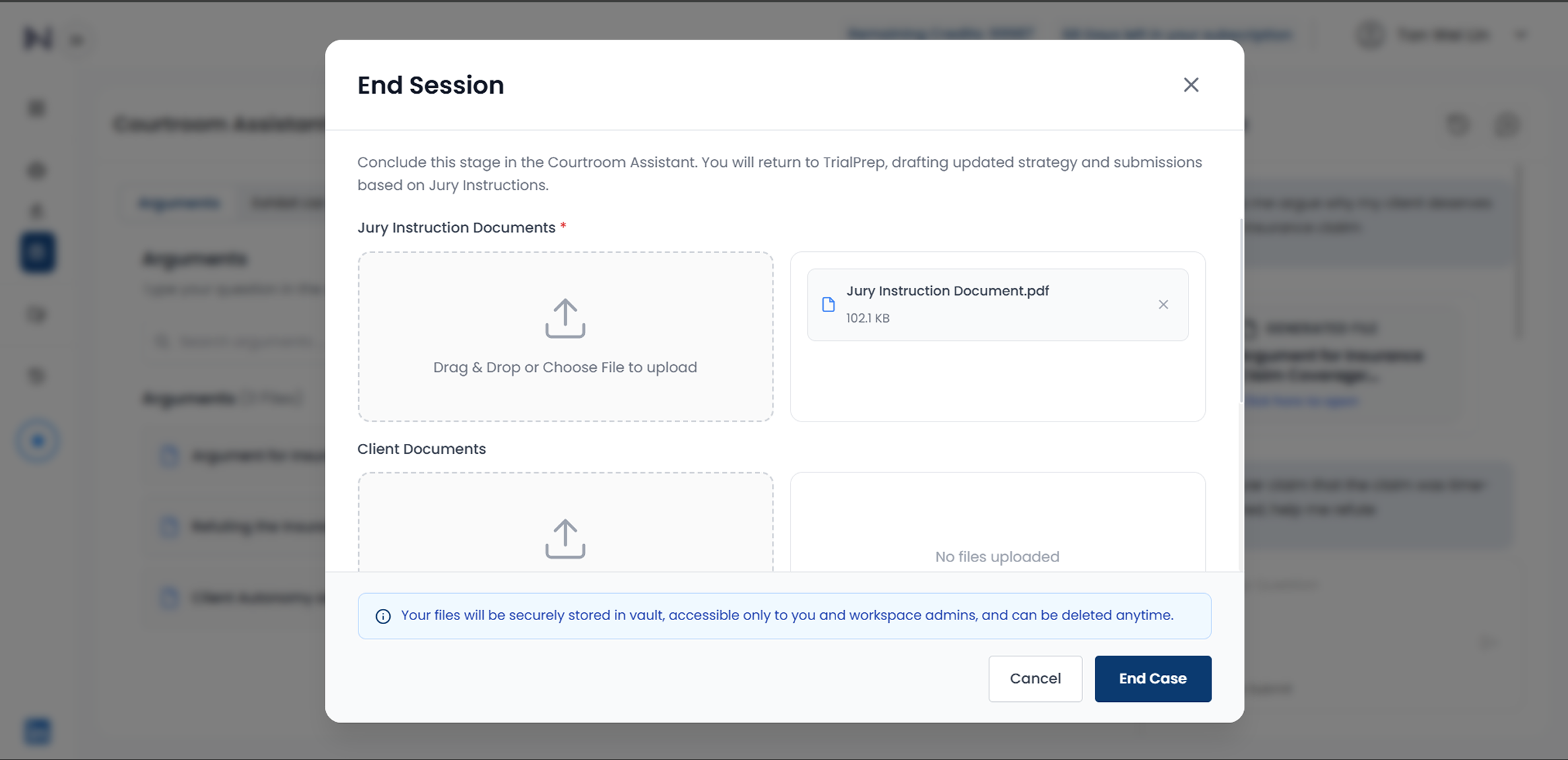
Task: Click the circular record icon in sidebar
Action: coord(38,441)
